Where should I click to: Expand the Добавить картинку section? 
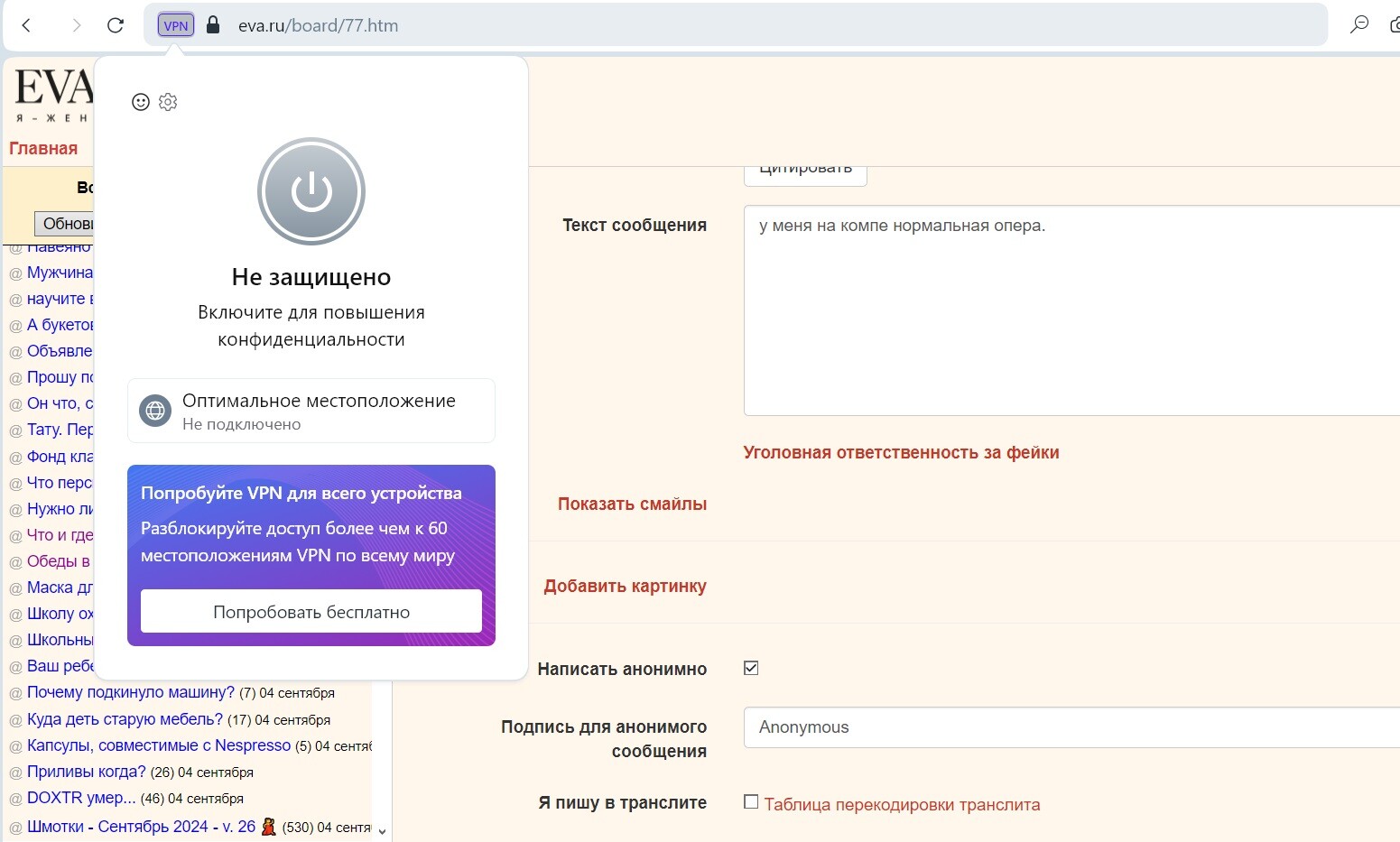625,586
